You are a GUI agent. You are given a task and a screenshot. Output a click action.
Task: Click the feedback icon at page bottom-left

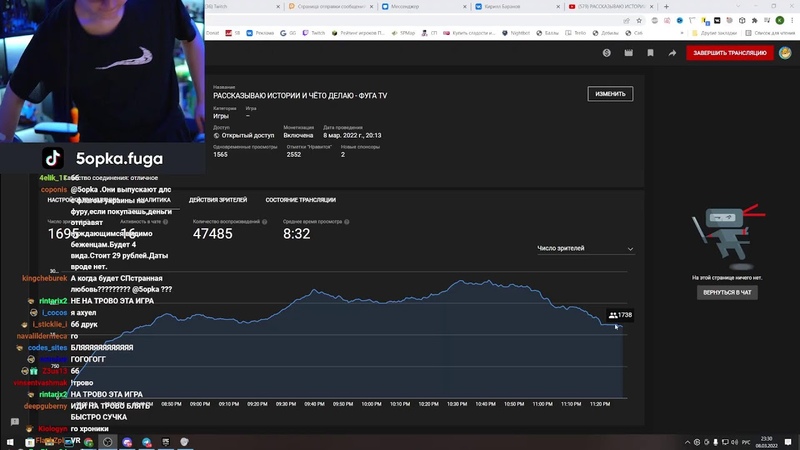[15, 422]
